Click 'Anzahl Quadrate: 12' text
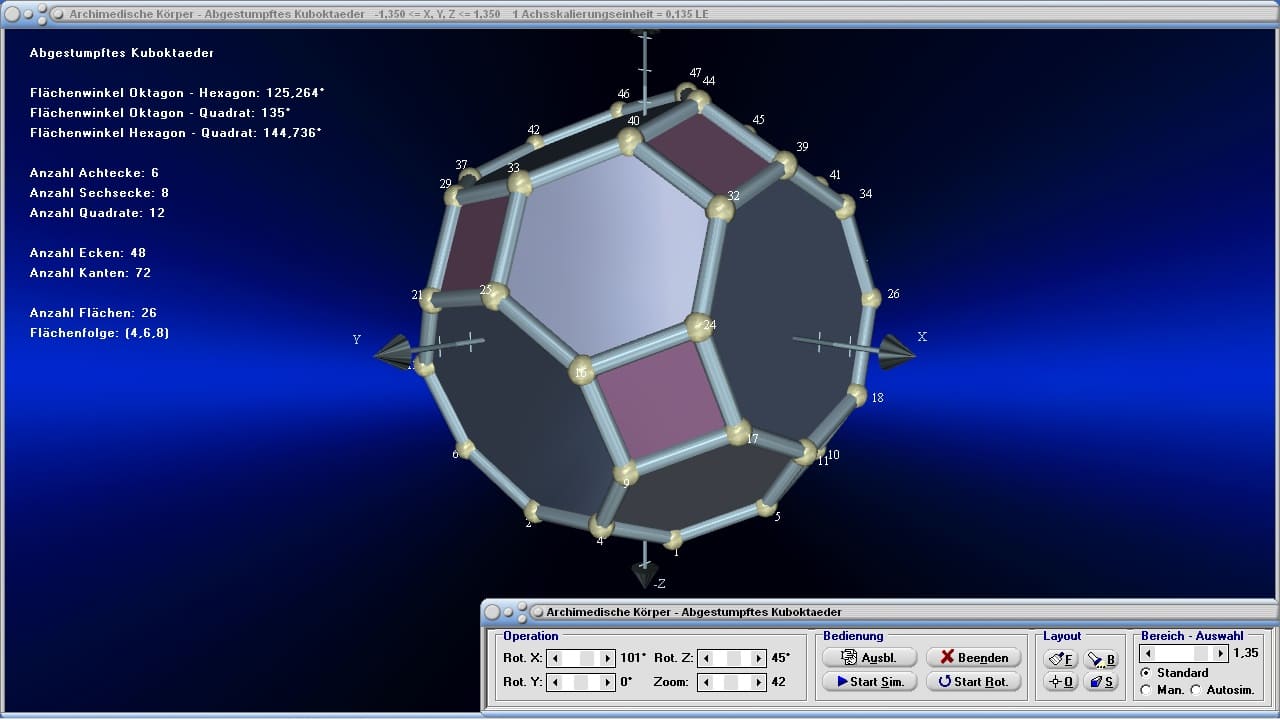Viewport: 1280px width, 720px height. 97,213
